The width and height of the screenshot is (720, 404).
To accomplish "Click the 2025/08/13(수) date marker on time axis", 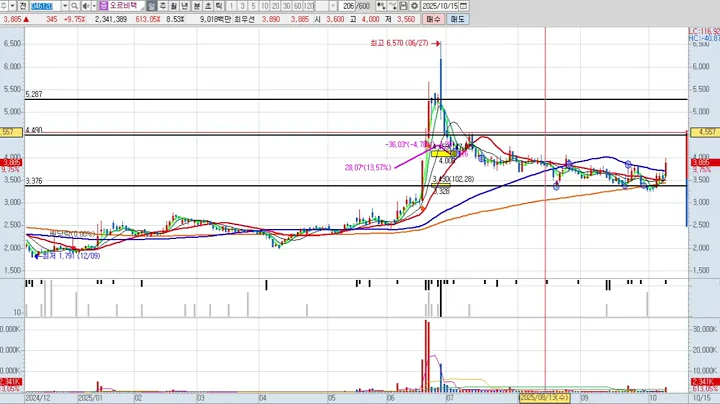I will (545, 397).
